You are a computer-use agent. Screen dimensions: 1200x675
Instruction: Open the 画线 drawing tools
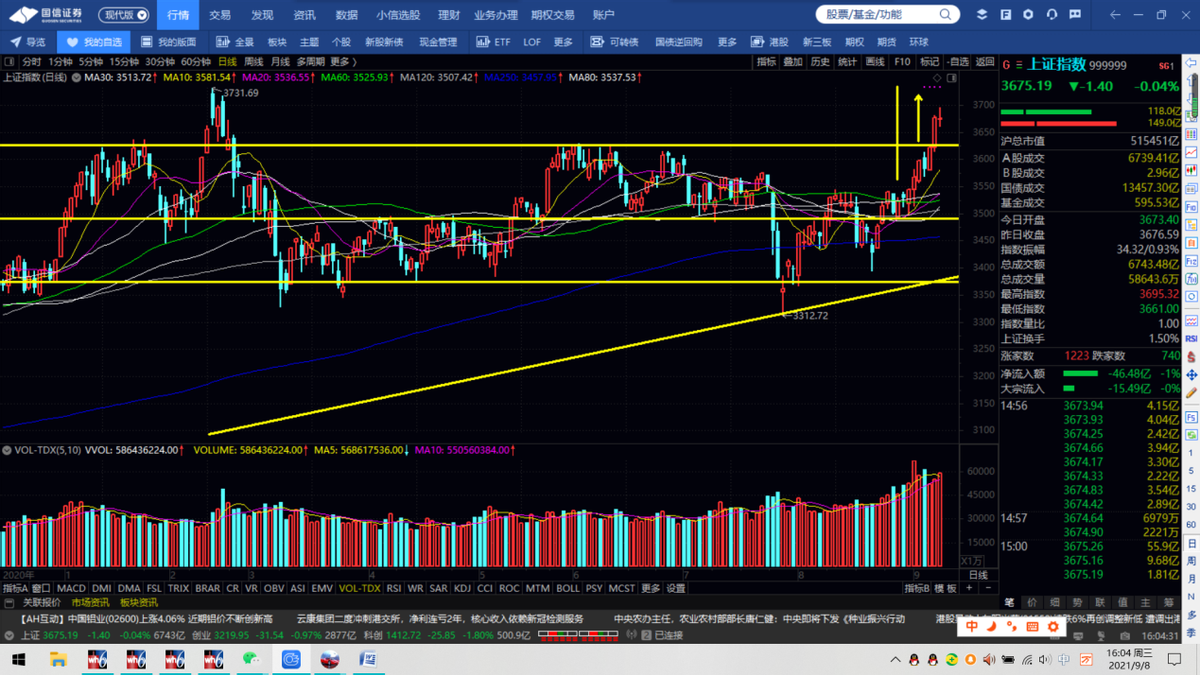[875, 62]
